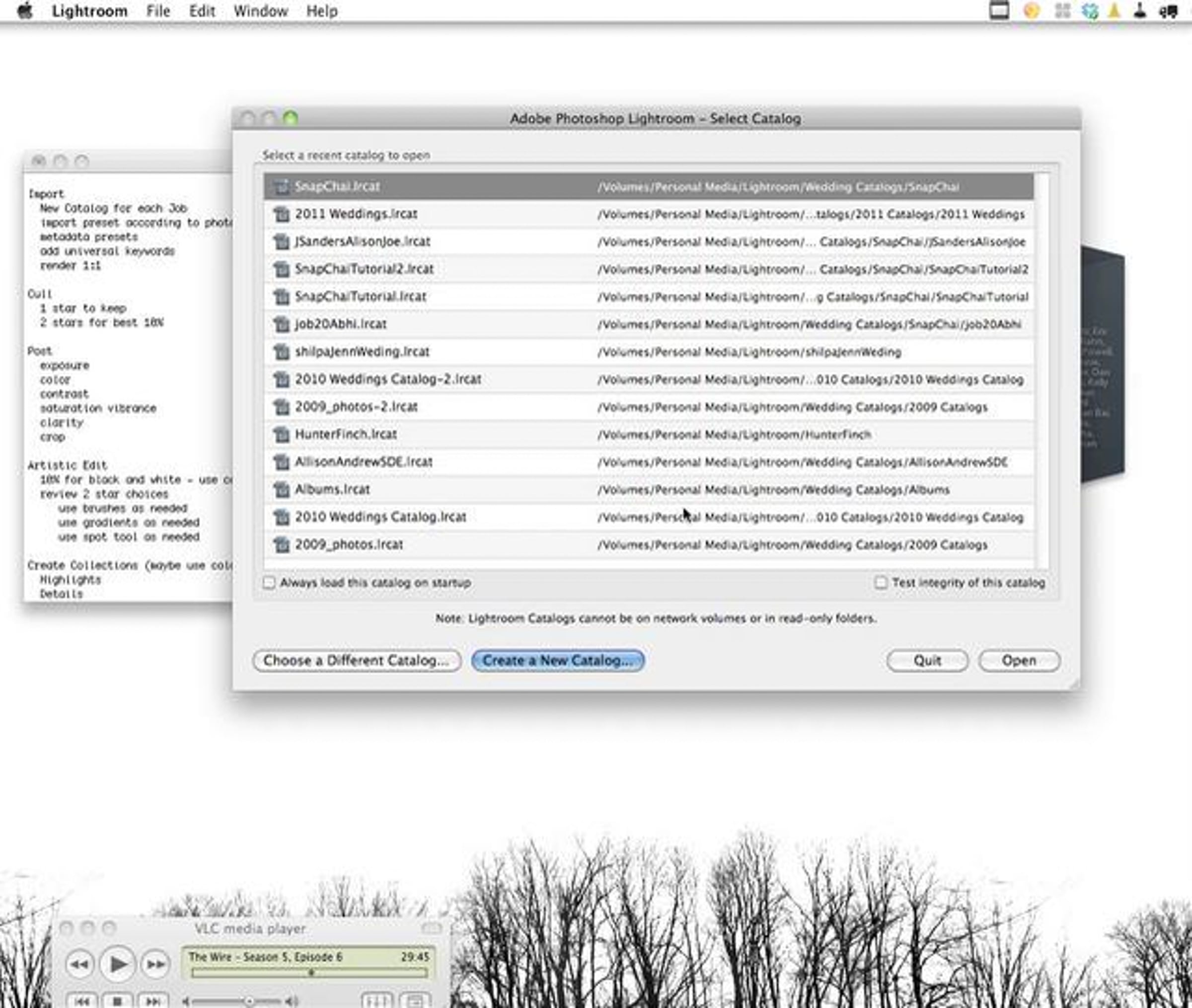Click the Apple menu icon
This screenshot has width=1192, height=1008.
coord(24,11)
